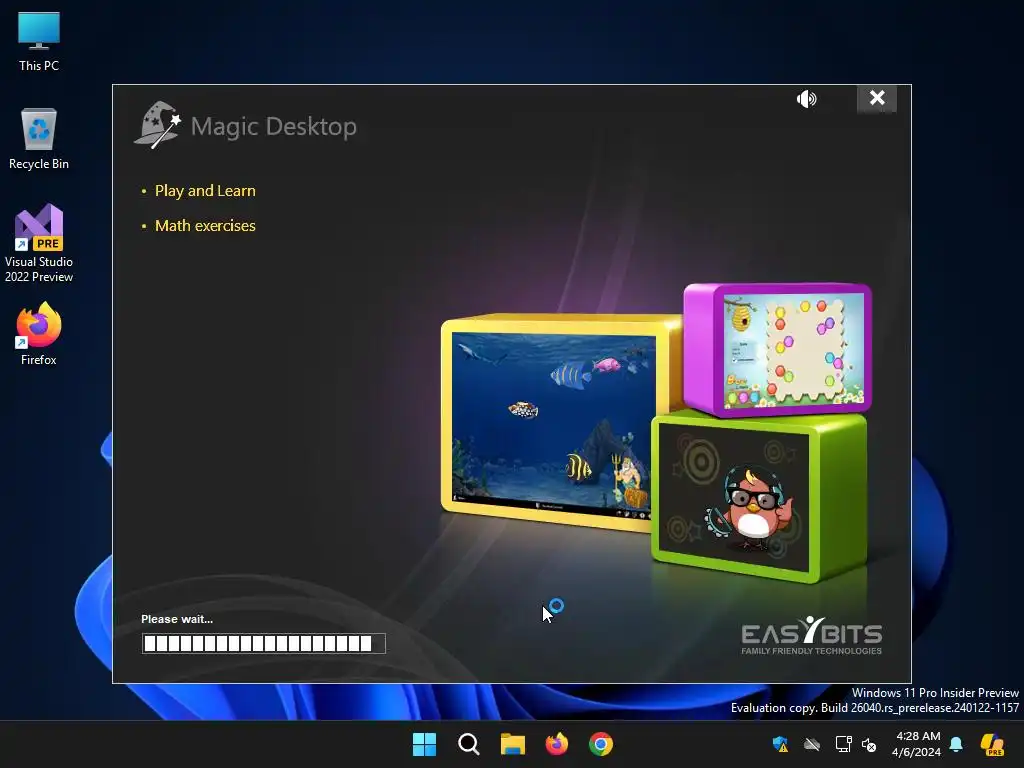This screenshot has width=1024, height=768.
Task: Close the Magic Desktop installer window
Action: point(876,98)
